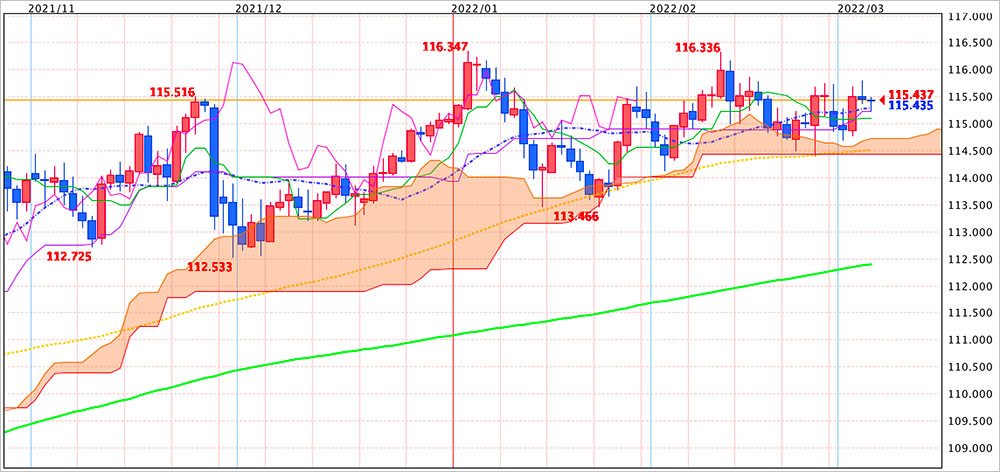
Task: Click the 109.000 price axis label
Action: coord(968,448)
